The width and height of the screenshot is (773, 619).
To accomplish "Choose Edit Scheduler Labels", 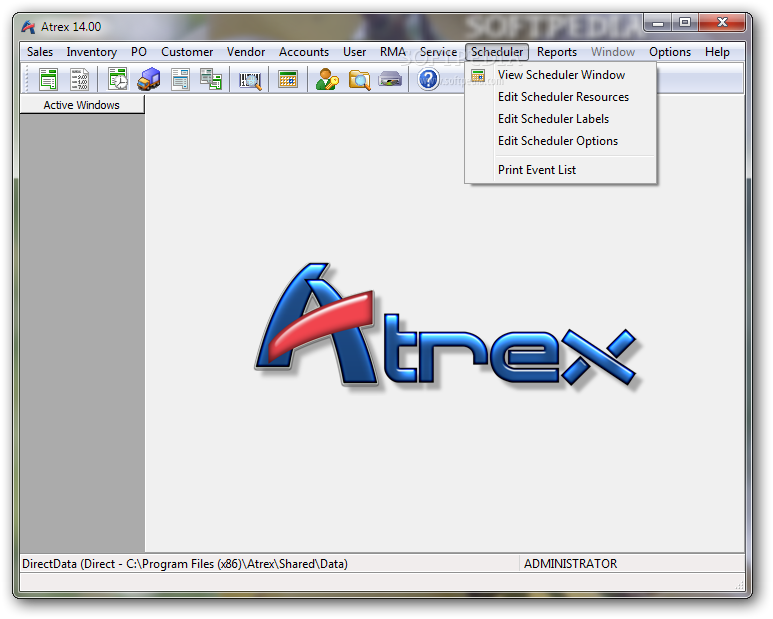I will coord(561,119).
